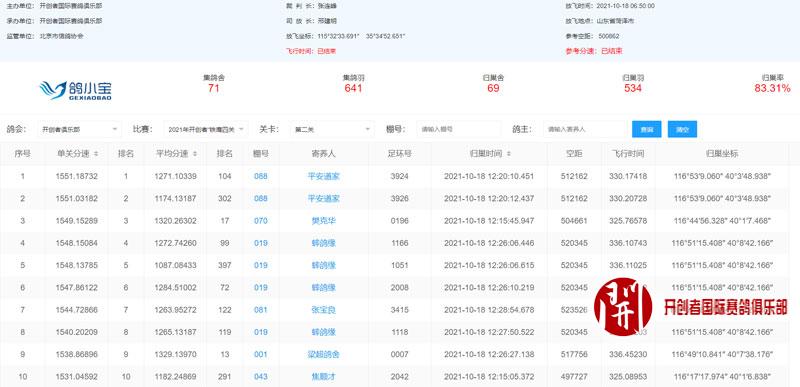Screen dimensions: 800x387
Task: Select the 归巢率 value 83.31%
Action: (772, 88)
